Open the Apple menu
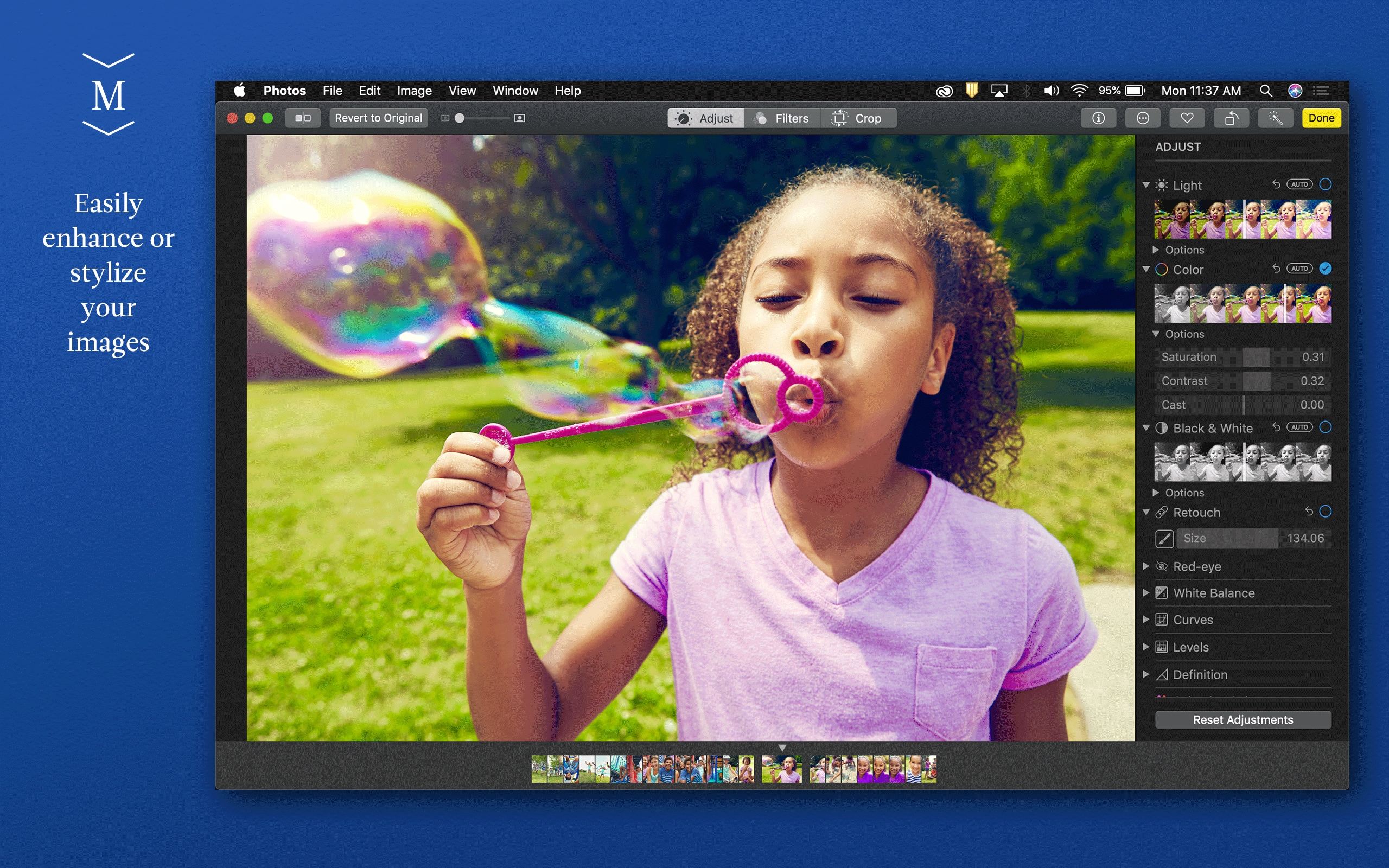The height and width of the screenshot is (868, 1389). 239,91
